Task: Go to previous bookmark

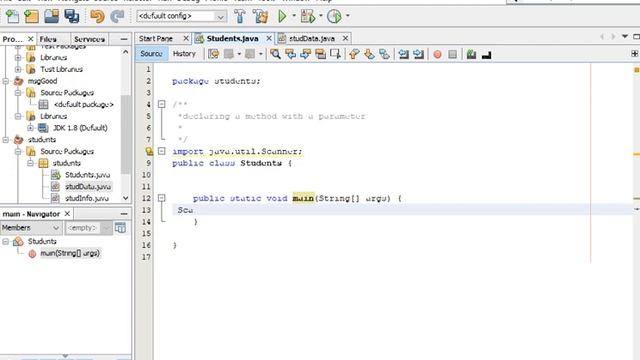Action: [x=354, y=54]
